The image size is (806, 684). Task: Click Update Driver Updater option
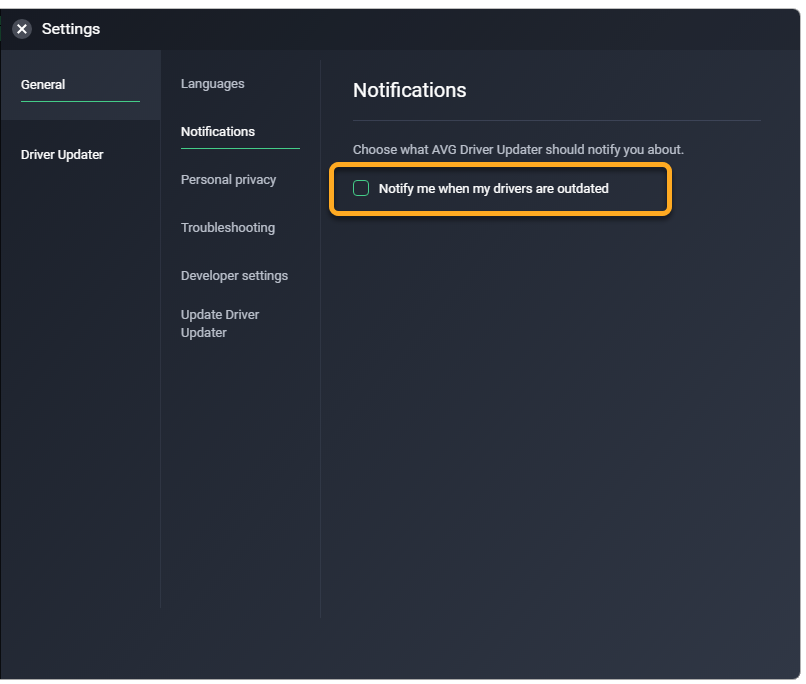click(x=220, y=323)
